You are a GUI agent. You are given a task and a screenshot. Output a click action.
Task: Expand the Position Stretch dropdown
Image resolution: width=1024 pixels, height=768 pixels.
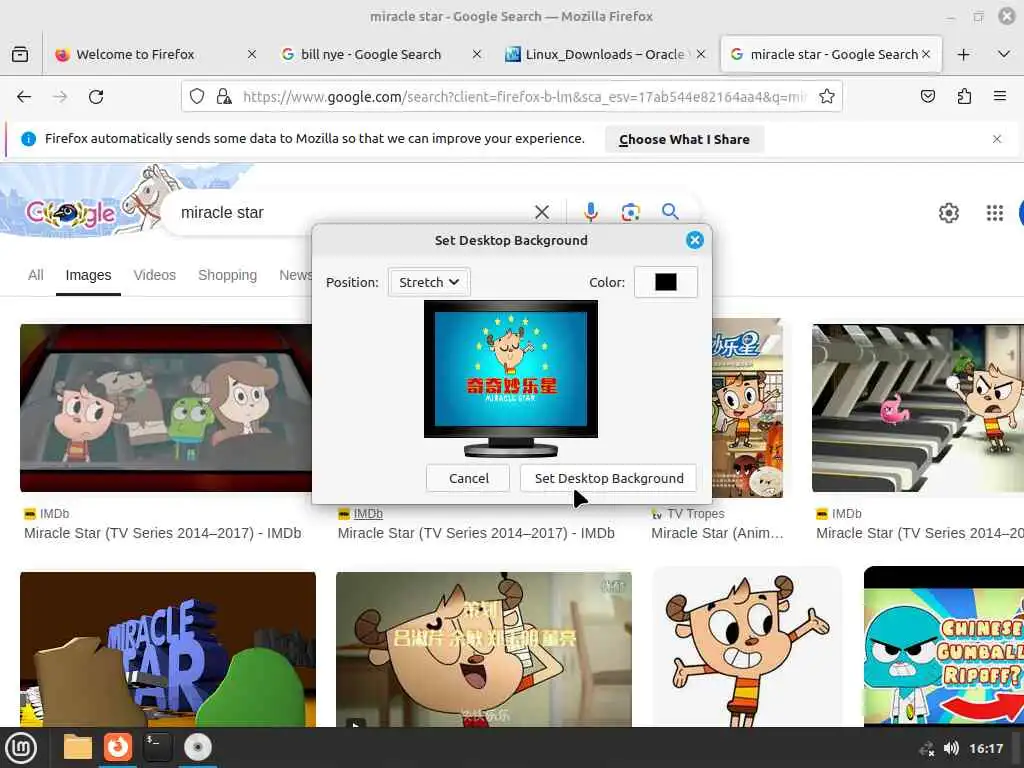tap(429, 282)
